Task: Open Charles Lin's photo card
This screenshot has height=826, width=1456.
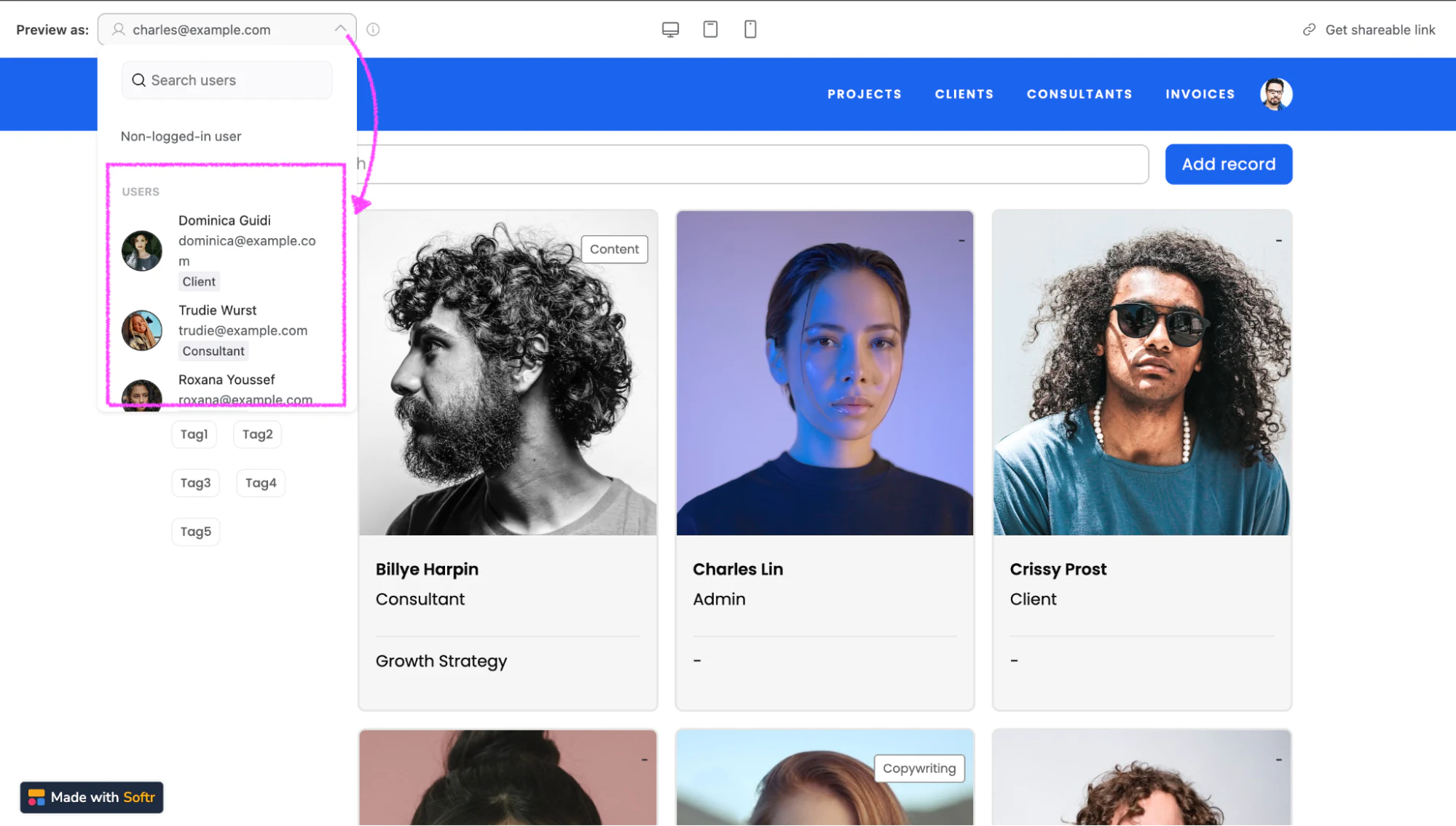Action: point(825,373)
